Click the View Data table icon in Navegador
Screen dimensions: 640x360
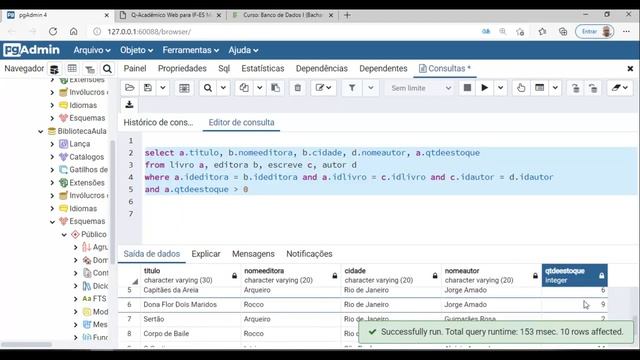(x=72, y=69)
